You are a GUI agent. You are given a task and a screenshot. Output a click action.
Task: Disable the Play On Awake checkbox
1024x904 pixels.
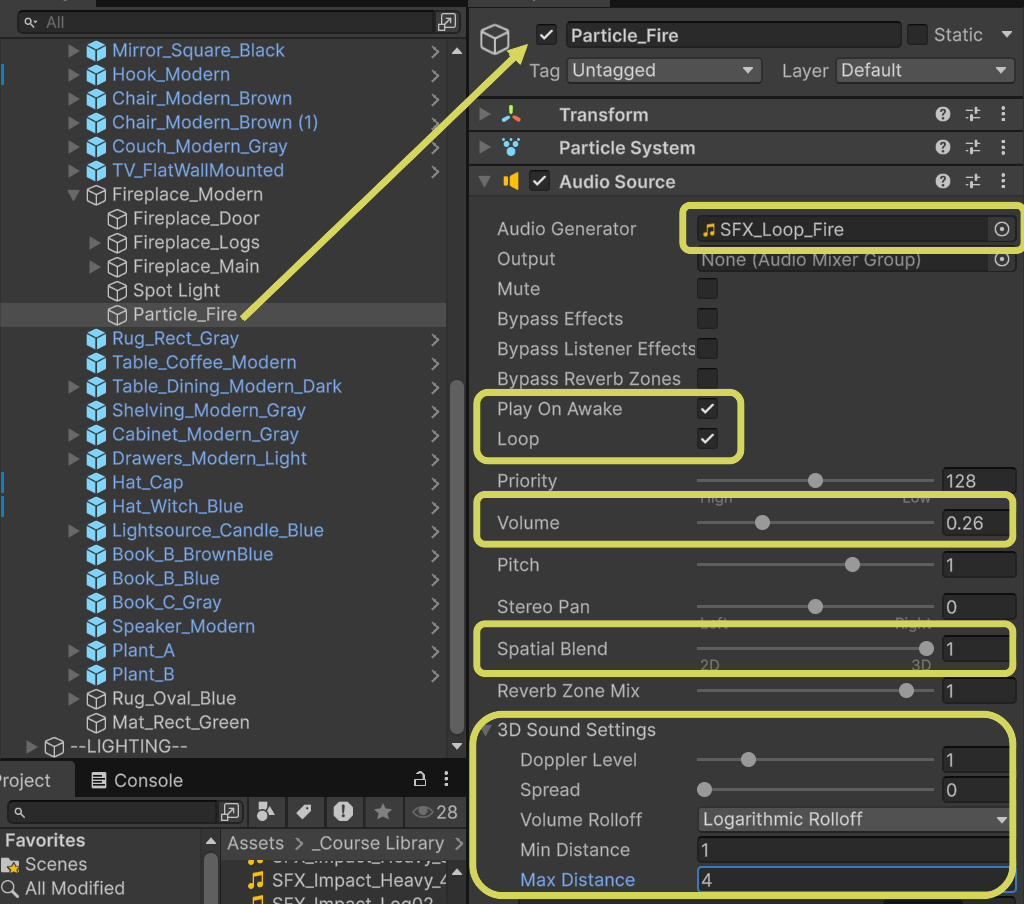pyautogui.click(x=707, y=409)
